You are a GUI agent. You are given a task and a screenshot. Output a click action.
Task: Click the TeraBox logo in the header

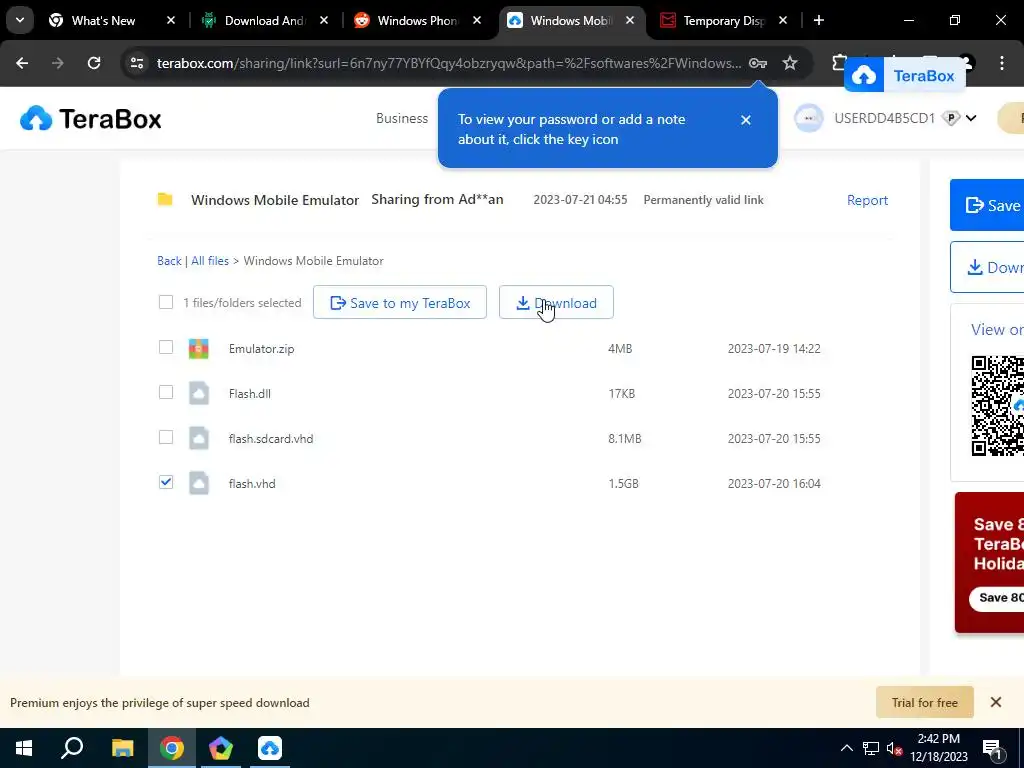[x=91, y=119]
